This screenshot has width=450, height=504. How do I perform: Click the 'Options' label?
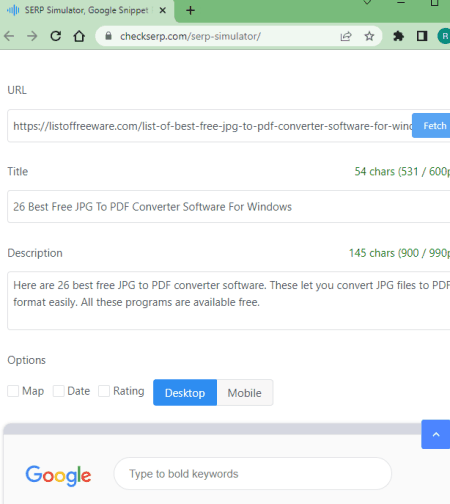(x=27, y=360)
